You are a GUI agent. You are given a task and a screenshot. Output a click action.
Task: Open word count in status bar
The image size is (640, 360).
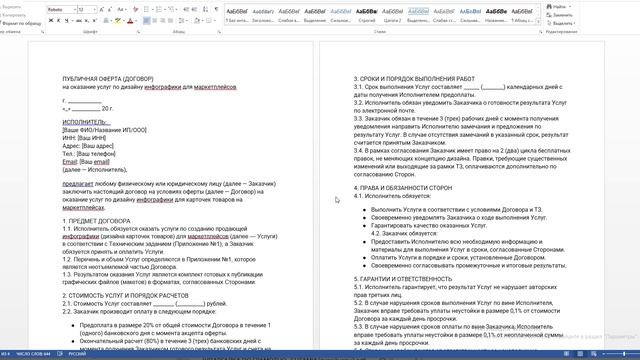click(x=33, y=354)
